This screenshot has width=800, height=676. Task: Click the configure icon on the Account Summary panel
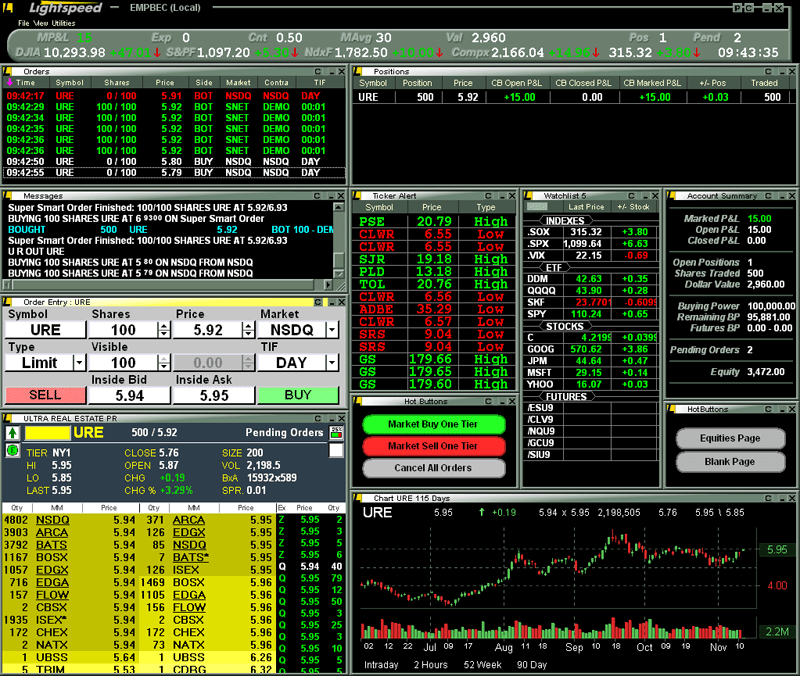tap(766, 196)
